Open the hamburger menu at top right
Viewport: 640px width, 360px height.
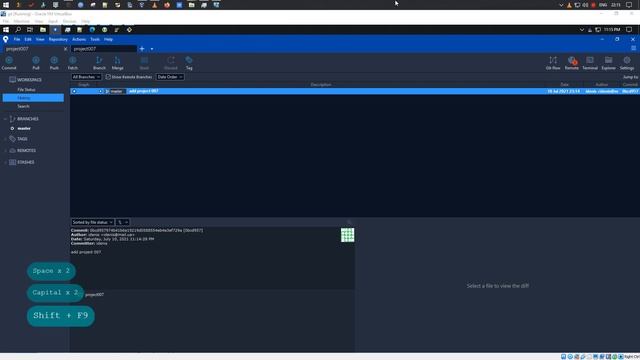click(633, 48)
